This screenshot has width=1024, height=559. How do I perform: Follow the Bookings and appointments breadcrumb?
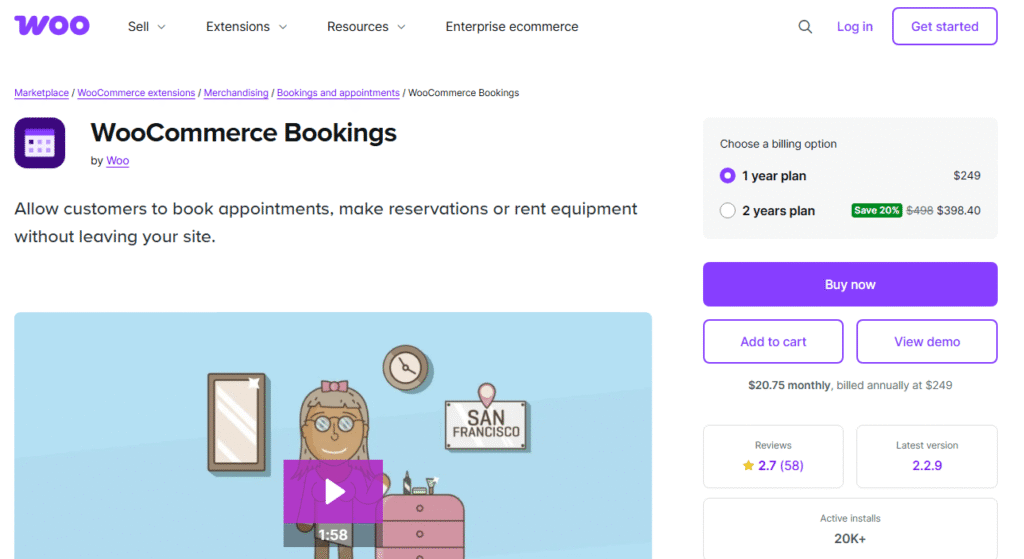(x=338, y=93)
